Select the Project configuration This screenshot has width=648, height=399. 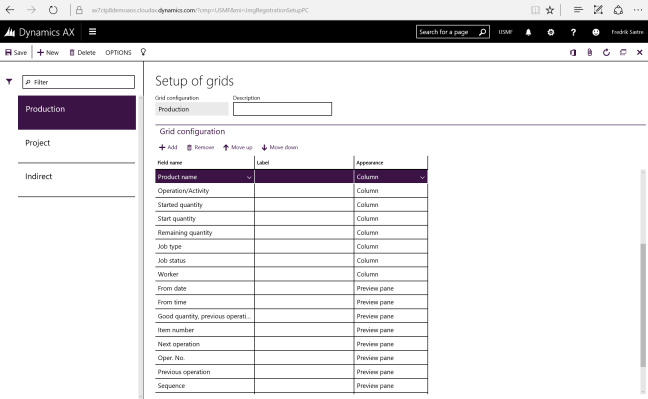pyautogui.click(x=77, y=146)
